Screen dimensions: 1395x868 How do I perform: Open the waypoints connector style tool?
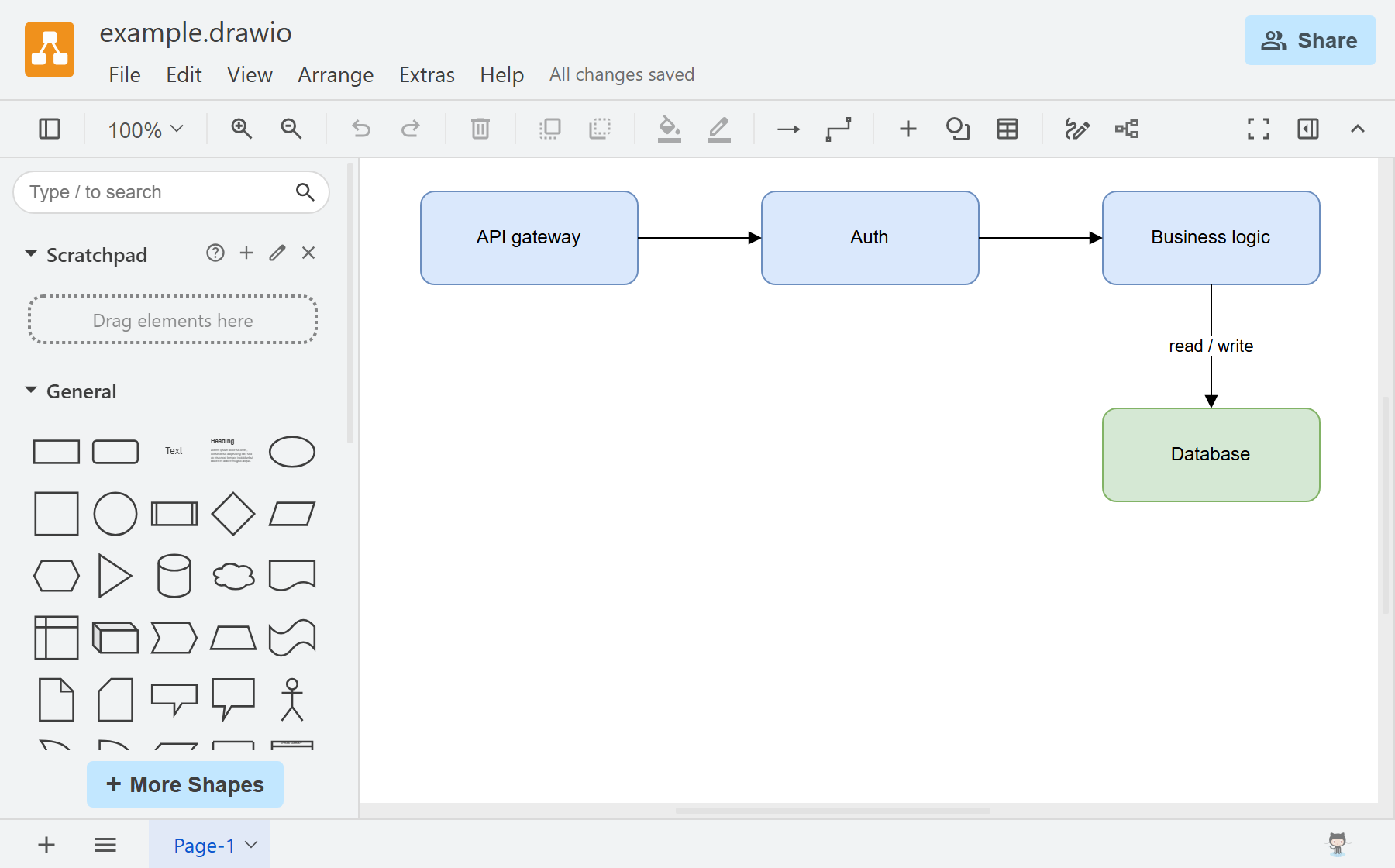click(x=839, y=129)
